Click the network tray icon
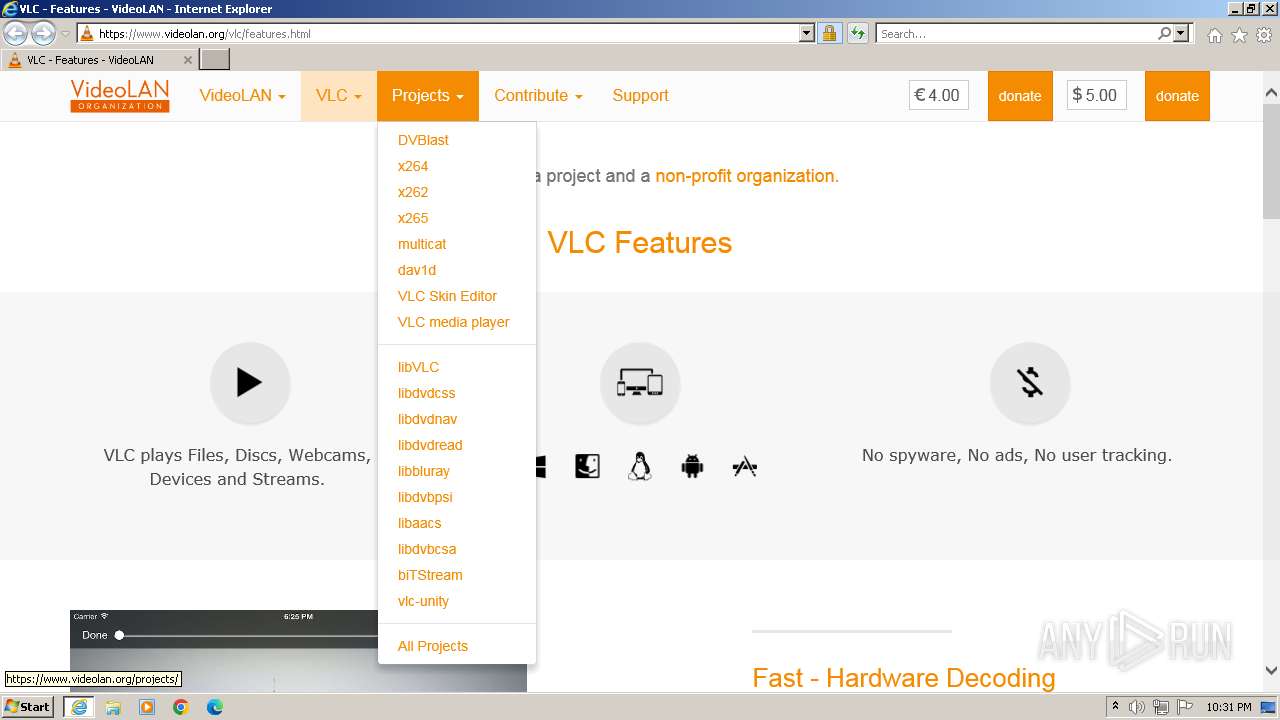Viewport: 1280px width, 720px height. tap(1160, 707)
